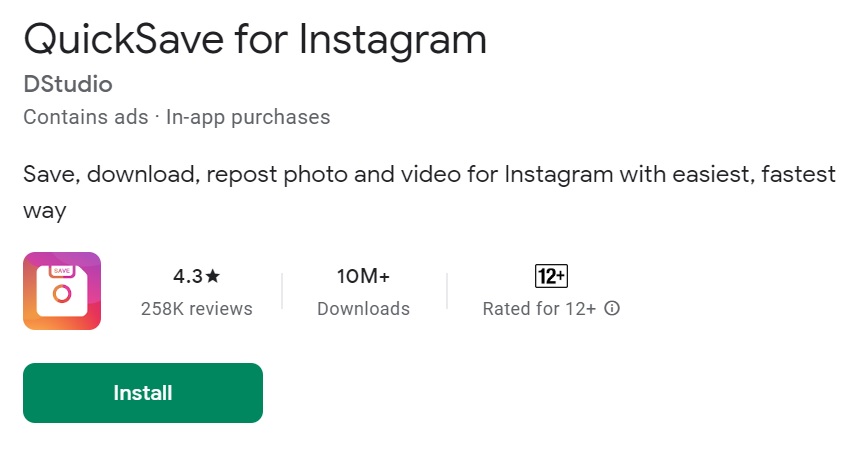Click the 4.3 rating number
The image size is (856, 449).
[x=188, y=276]
